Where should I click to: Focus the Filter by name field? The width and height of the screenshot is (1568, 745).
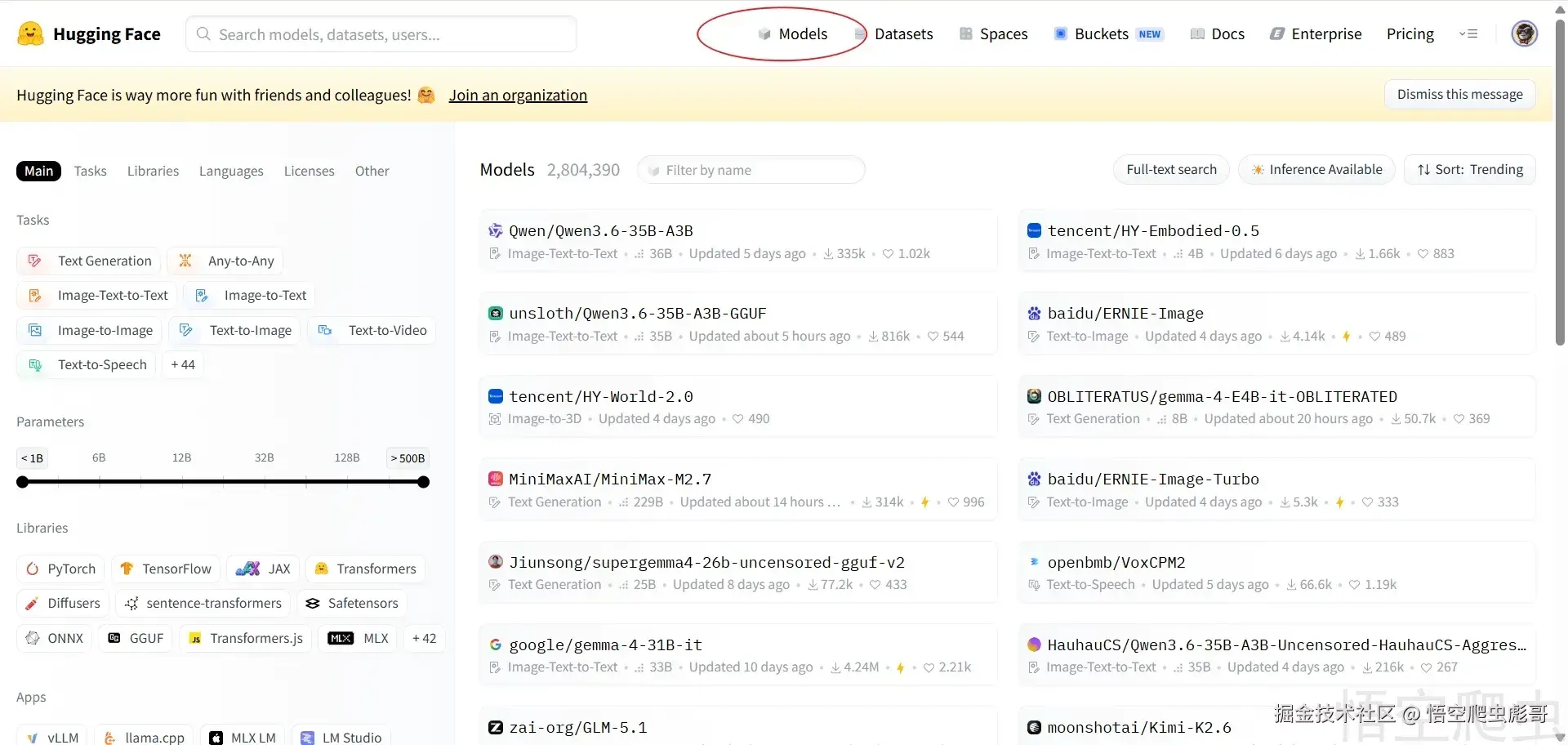(751, 170)
